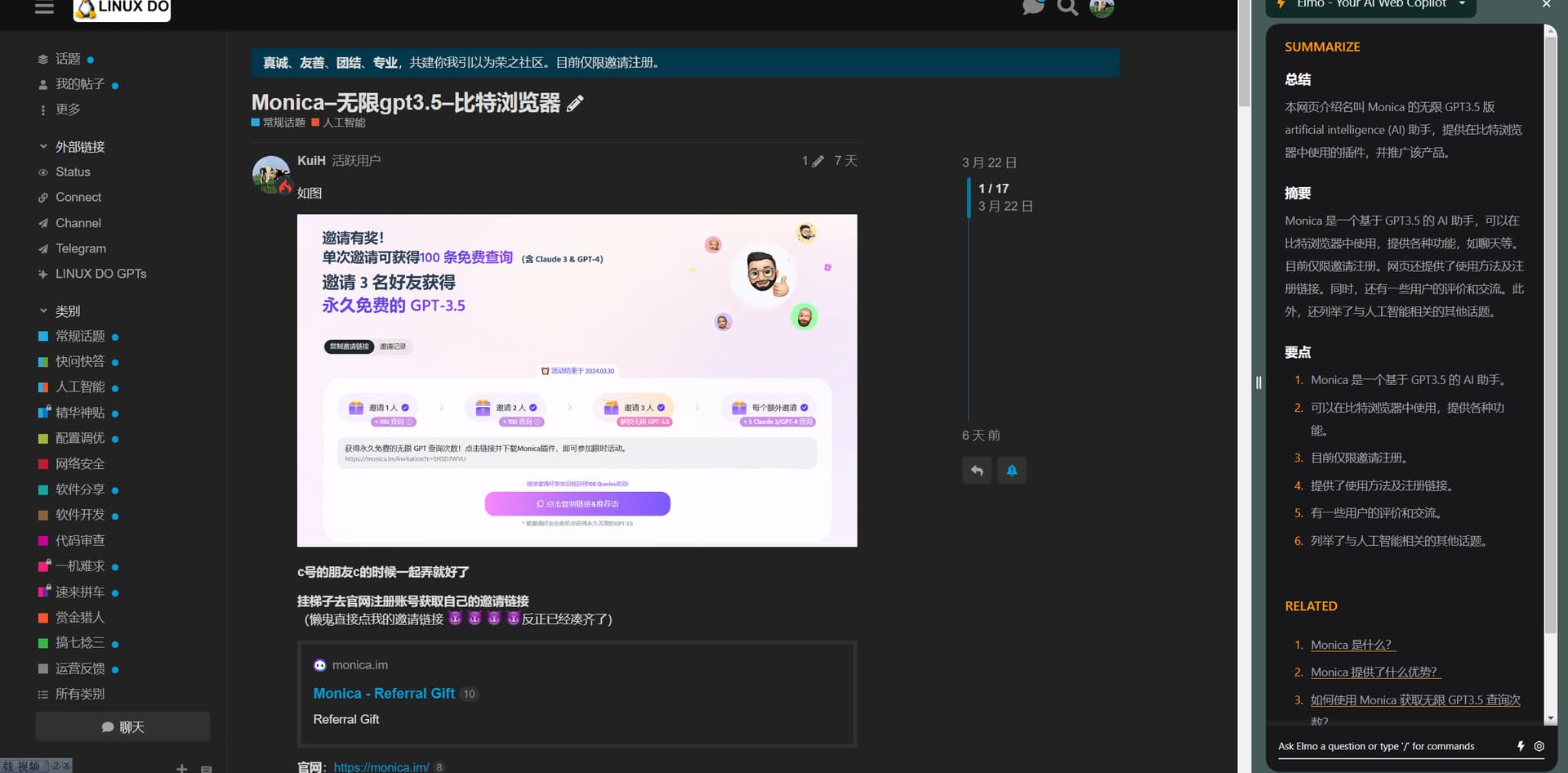Open the 常规话题 category in sidebar
Viewport: 1568px width, 773px height.
click(78, 337)
